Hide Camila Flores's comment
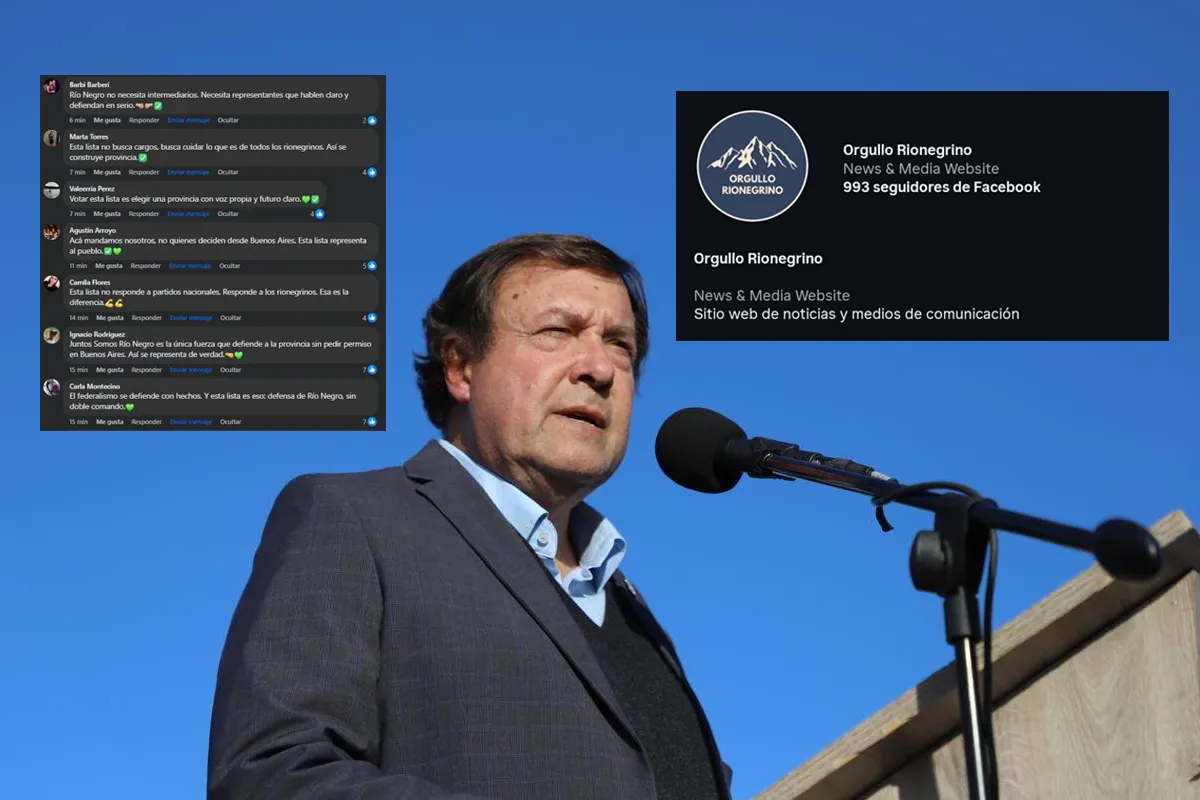 click(x=230, y=318)
